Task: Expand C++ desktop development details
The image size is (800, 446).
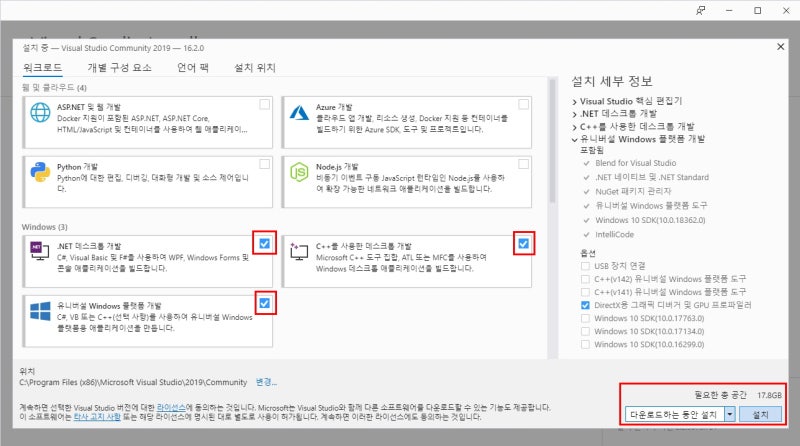Action: [574, 127]
